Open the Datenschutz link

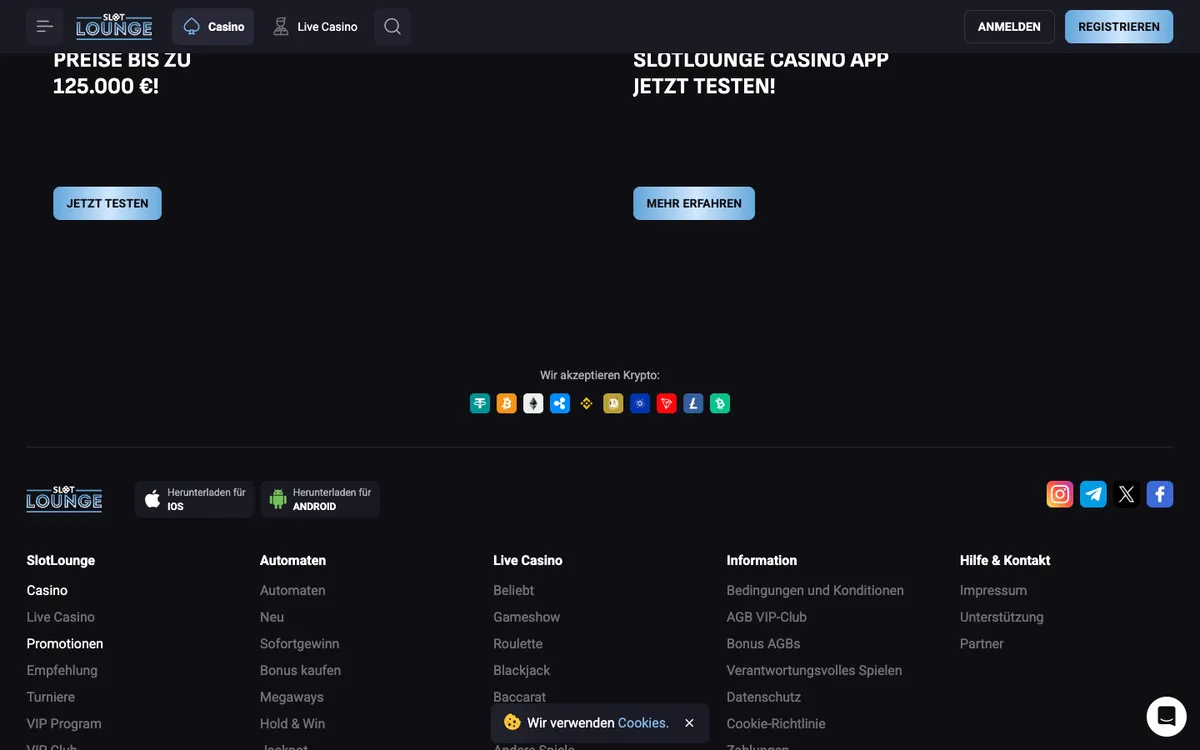click(764, 697)
